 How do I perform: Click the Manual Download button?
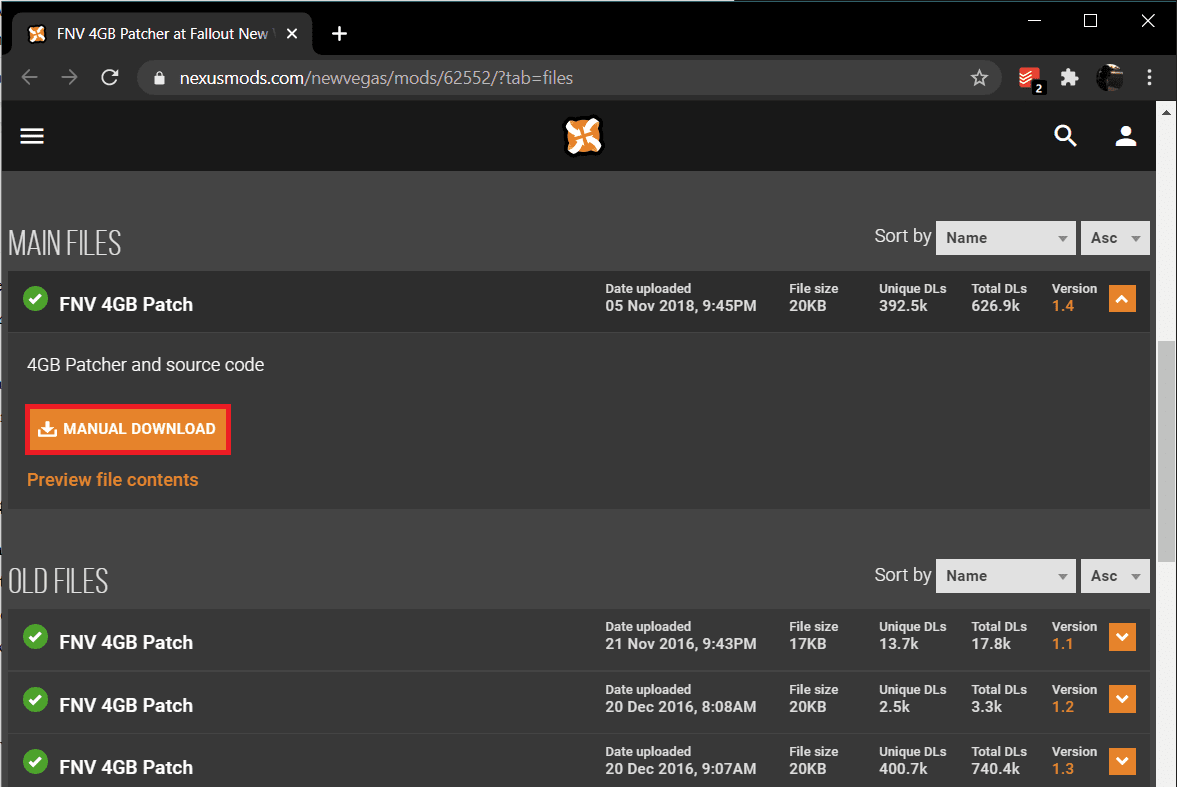coord(129,429)
